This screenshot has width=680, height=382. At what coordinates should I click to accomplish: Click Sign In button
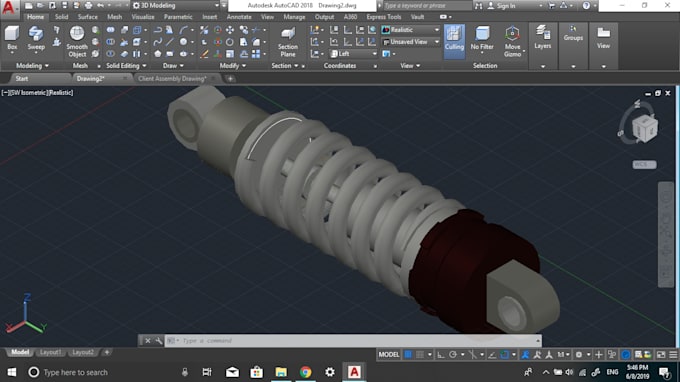click(501, 6)
